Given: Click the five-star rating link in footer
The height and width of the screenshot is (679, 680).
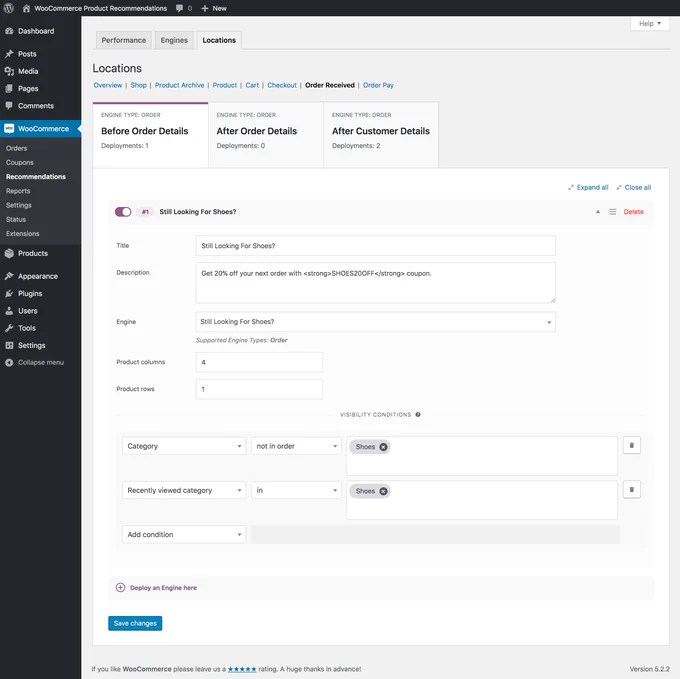Looking at the screenshot, I should (x=242, y=669).
